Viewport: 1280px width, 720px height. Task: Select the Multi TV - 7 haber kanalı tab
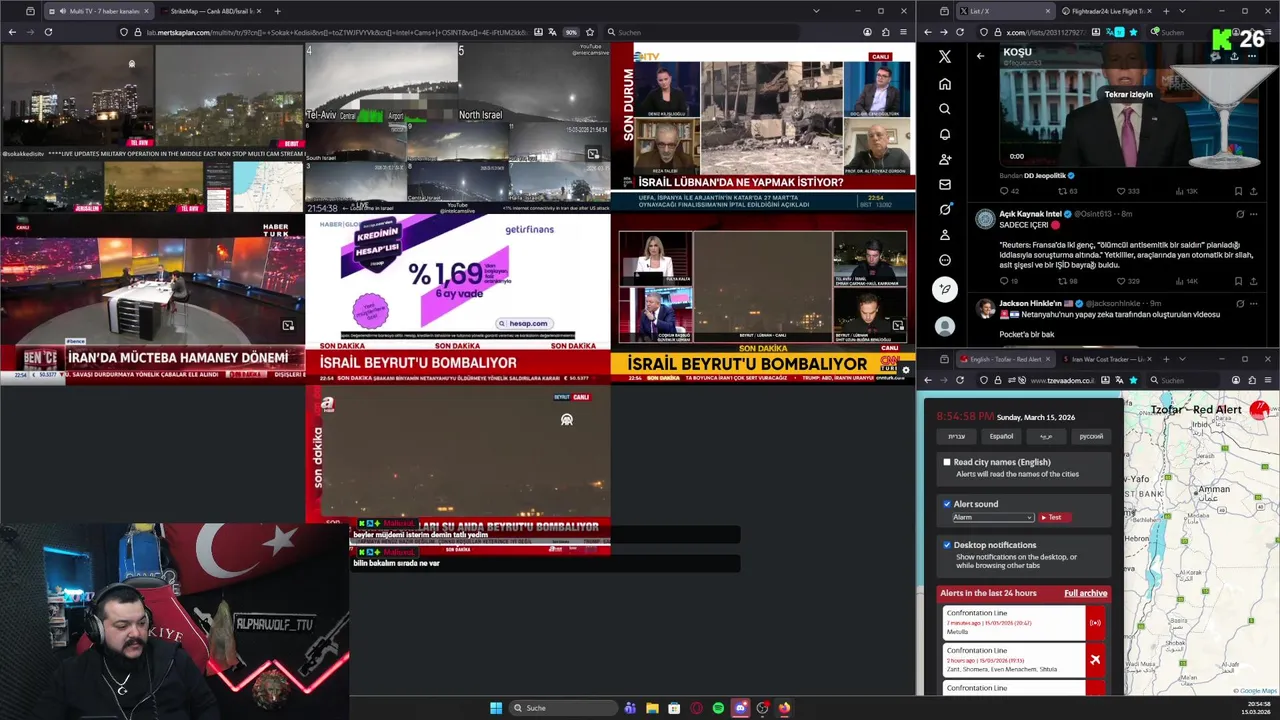click(x=98, y=11)
